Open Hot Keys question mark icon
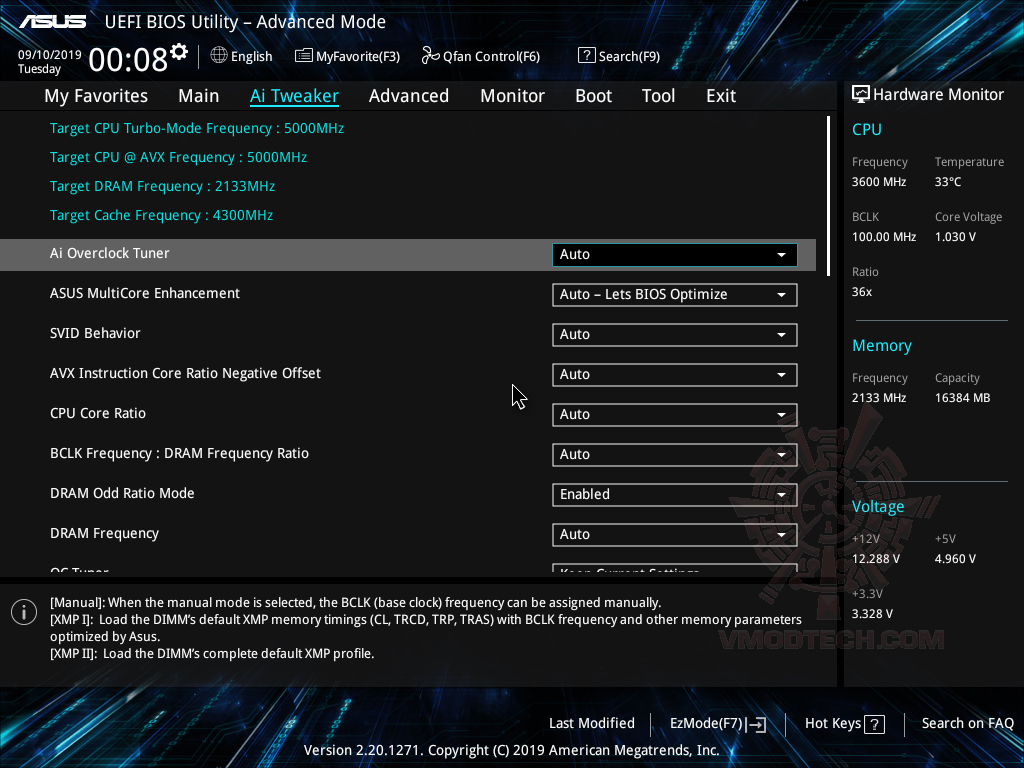The height and width of the screenshot is (768, 1024). click(x=875, y=724)
